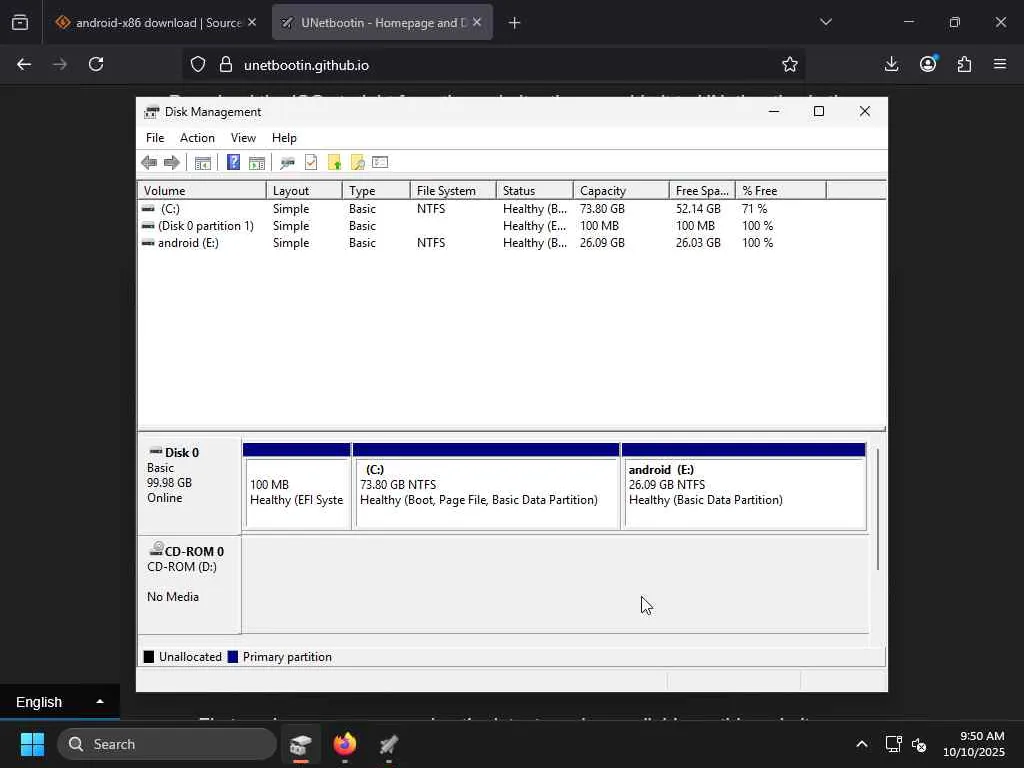1024x768 pixels.
Task: Click the taskbar Search box
Action: (167, 744)
